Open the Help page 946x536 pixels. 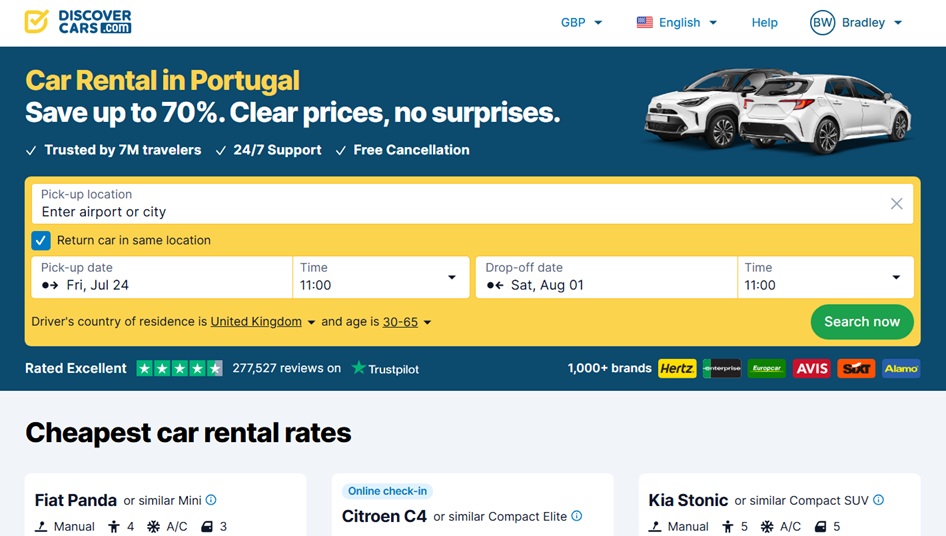tap(764, 22)
